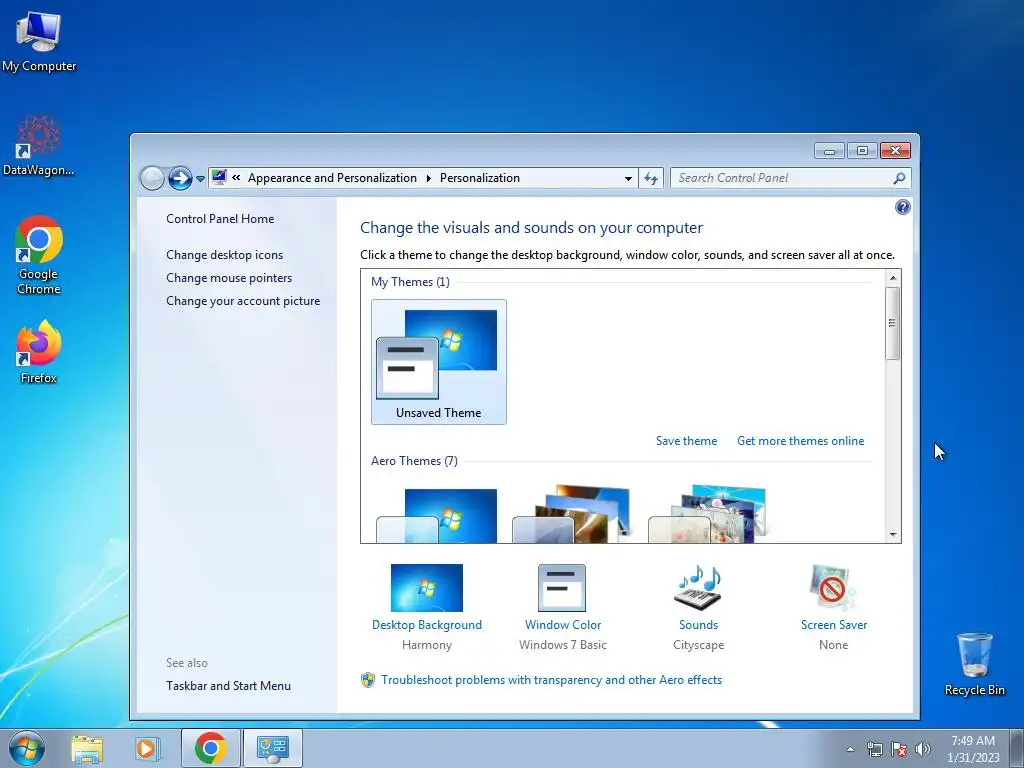Click the Forward navigation arrow
Screen dimensions: 1024x768
[x=180, y=178]
